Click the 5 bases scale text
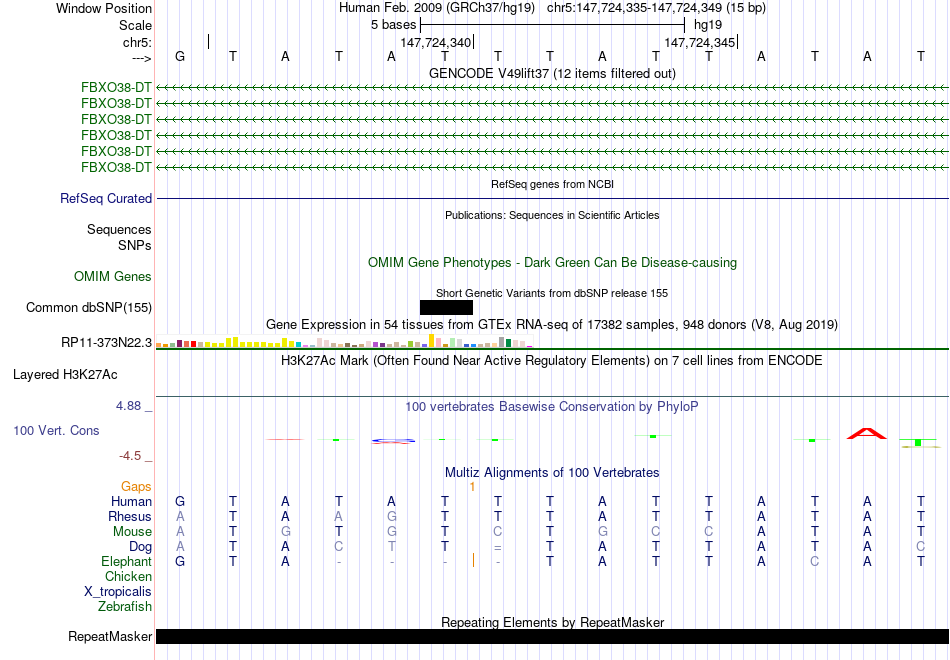The height and width of the screenshot is (660, 950). 394,25
